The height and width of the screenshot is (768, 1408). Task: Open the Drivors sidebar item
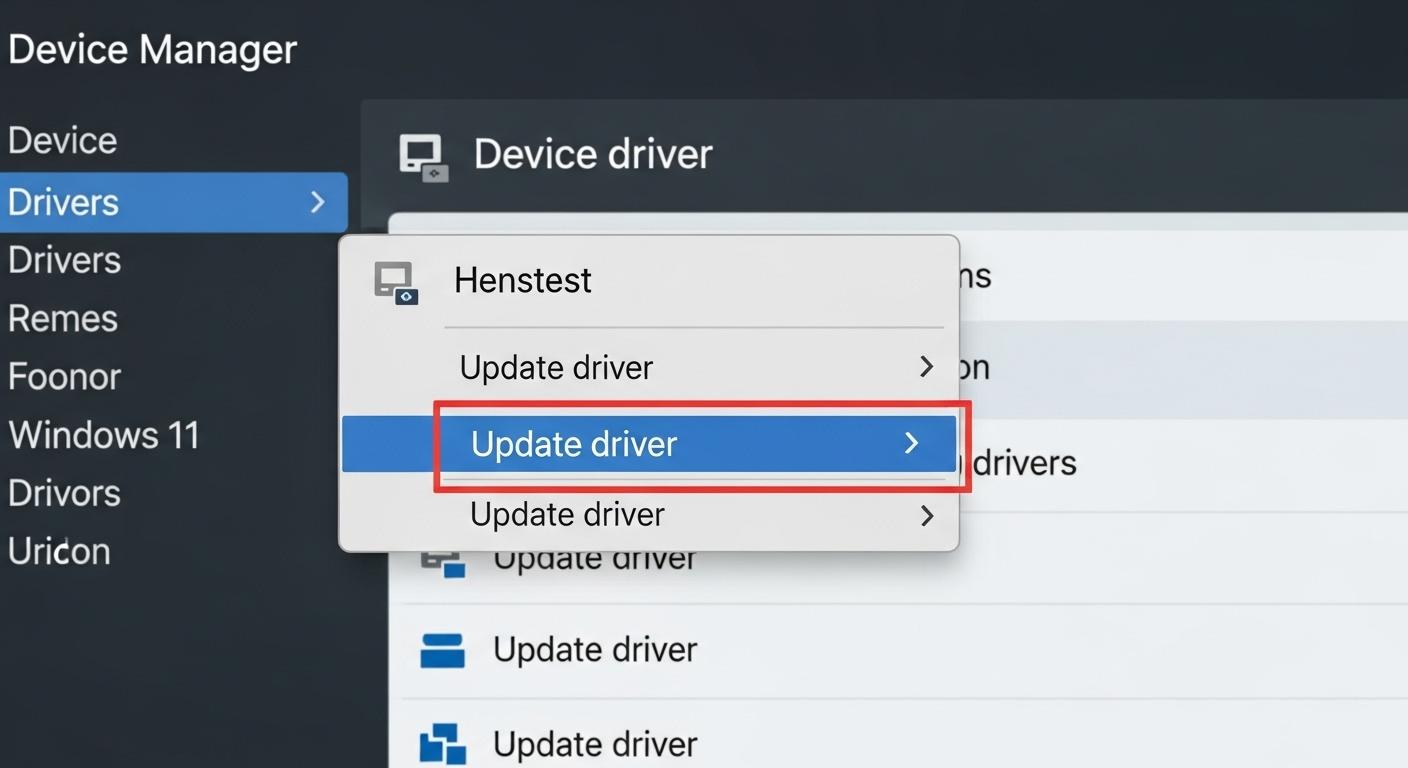click(x=64, y=493)
